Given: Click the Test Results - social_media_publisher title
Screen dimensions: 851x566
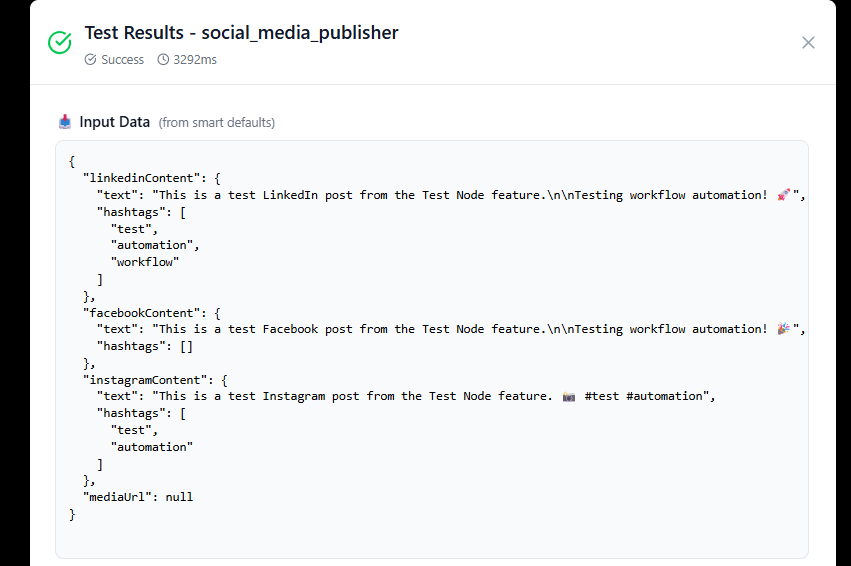Looking at the screenshot, I should (241, 33).
